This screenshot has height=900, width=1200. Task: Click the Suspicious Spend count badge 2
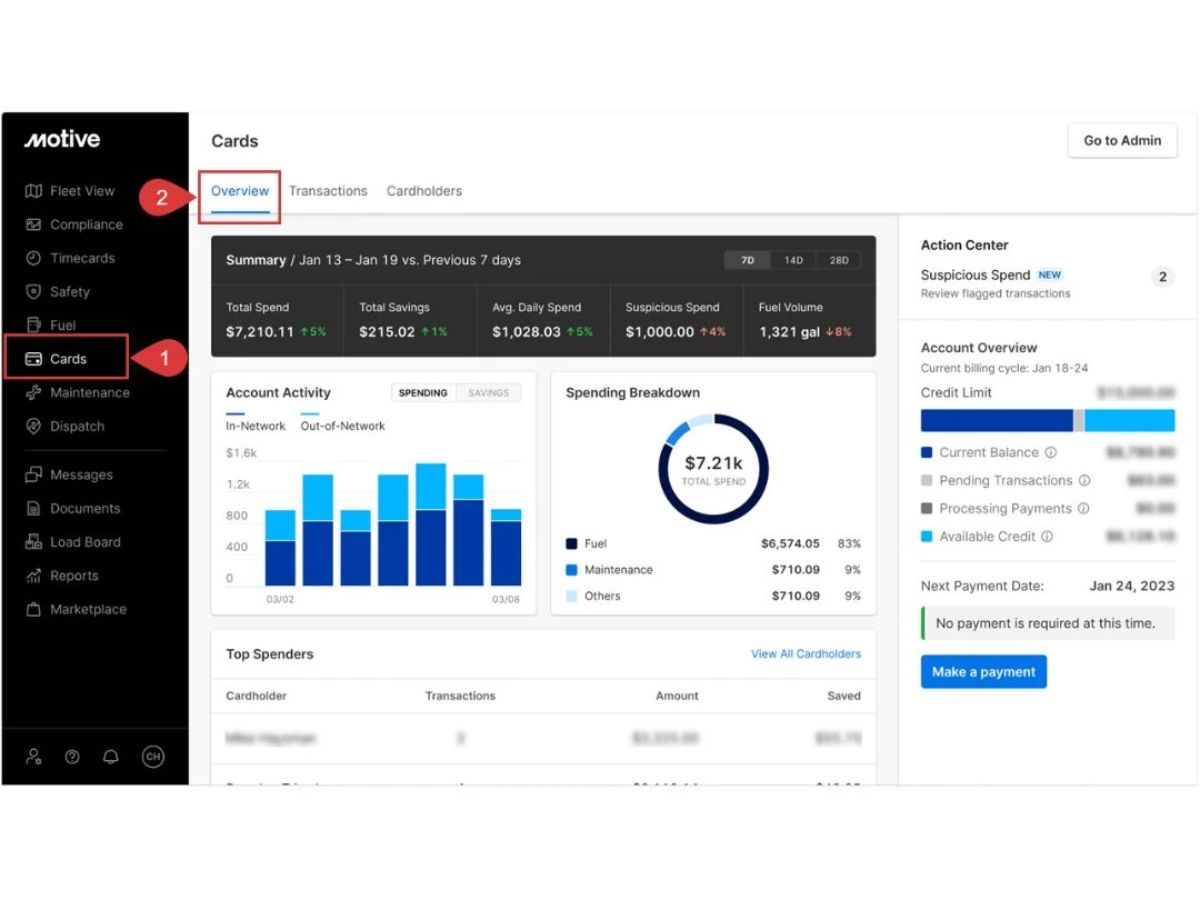coord(1162,277)
